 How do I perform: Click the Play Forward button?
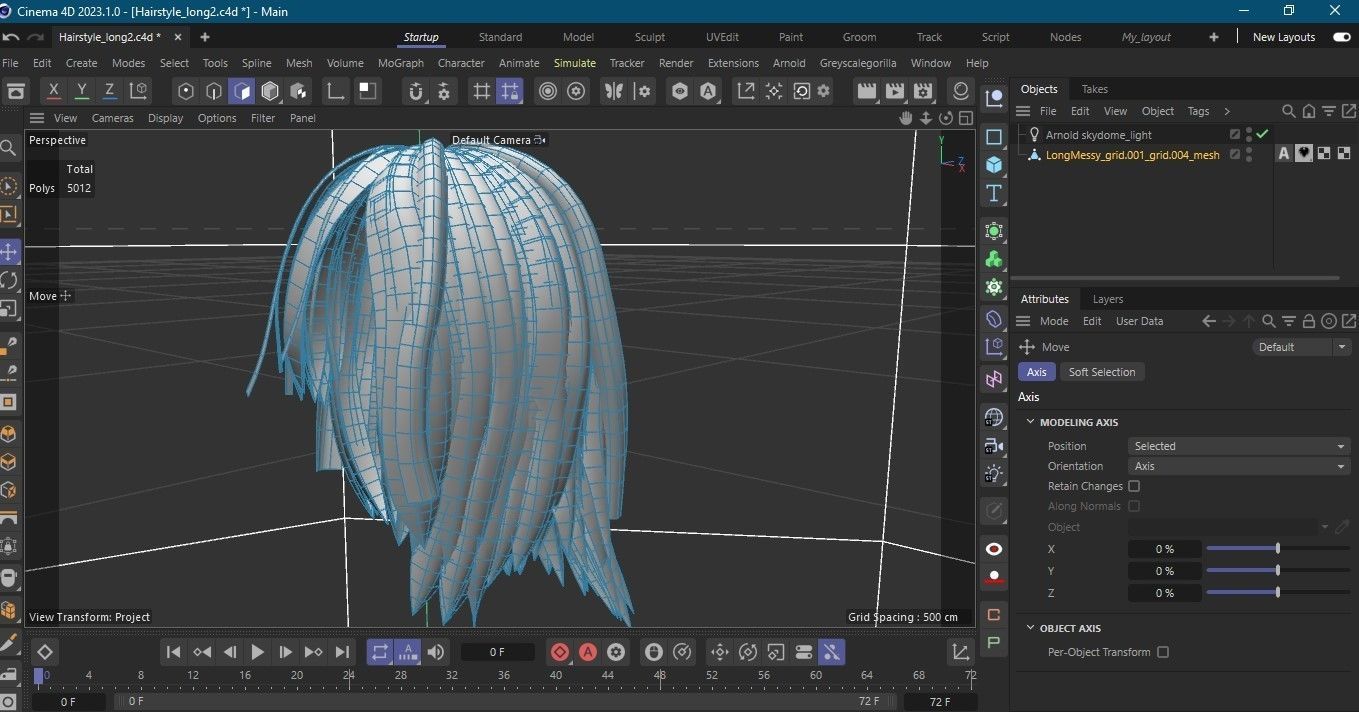[x=257, y=652]
